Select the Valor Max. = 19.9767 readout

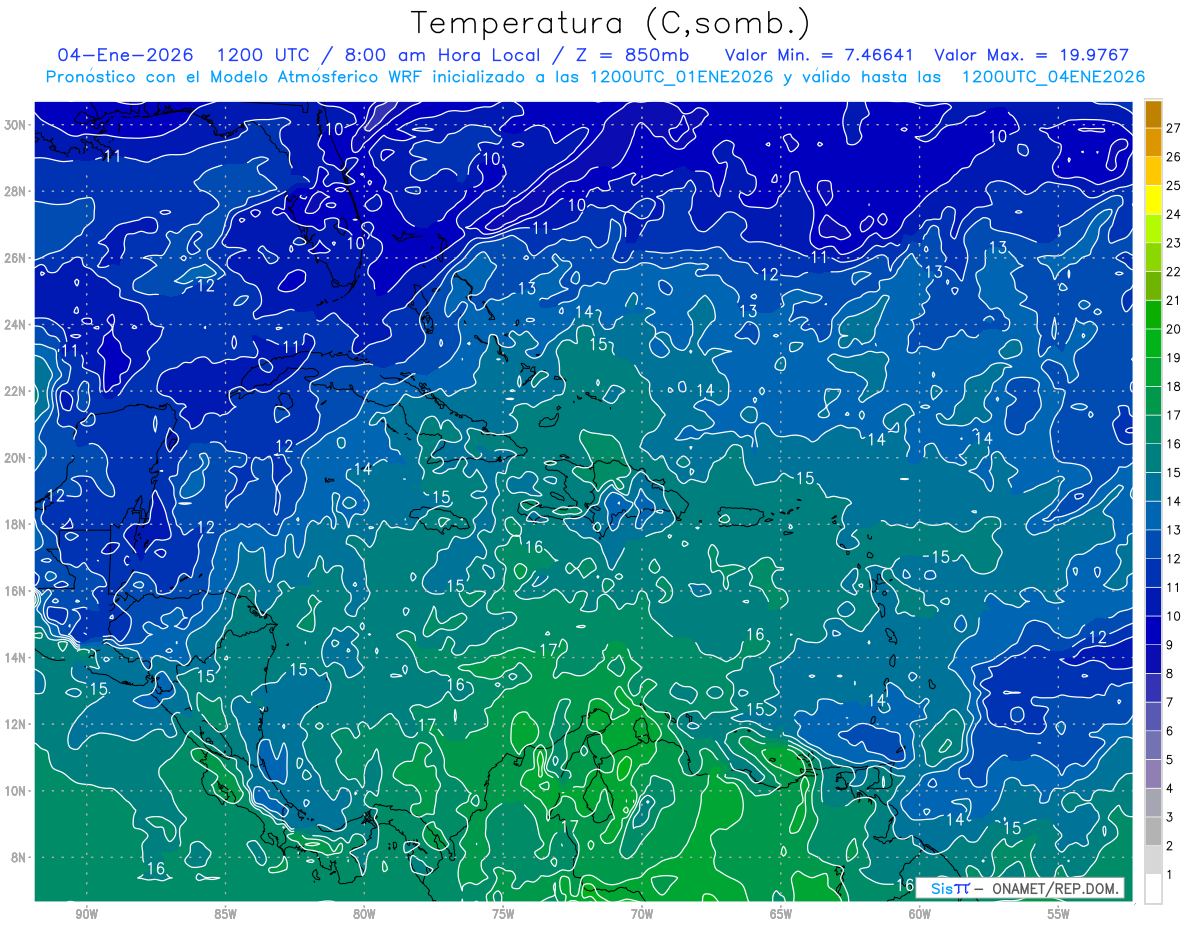[1031, 55]
